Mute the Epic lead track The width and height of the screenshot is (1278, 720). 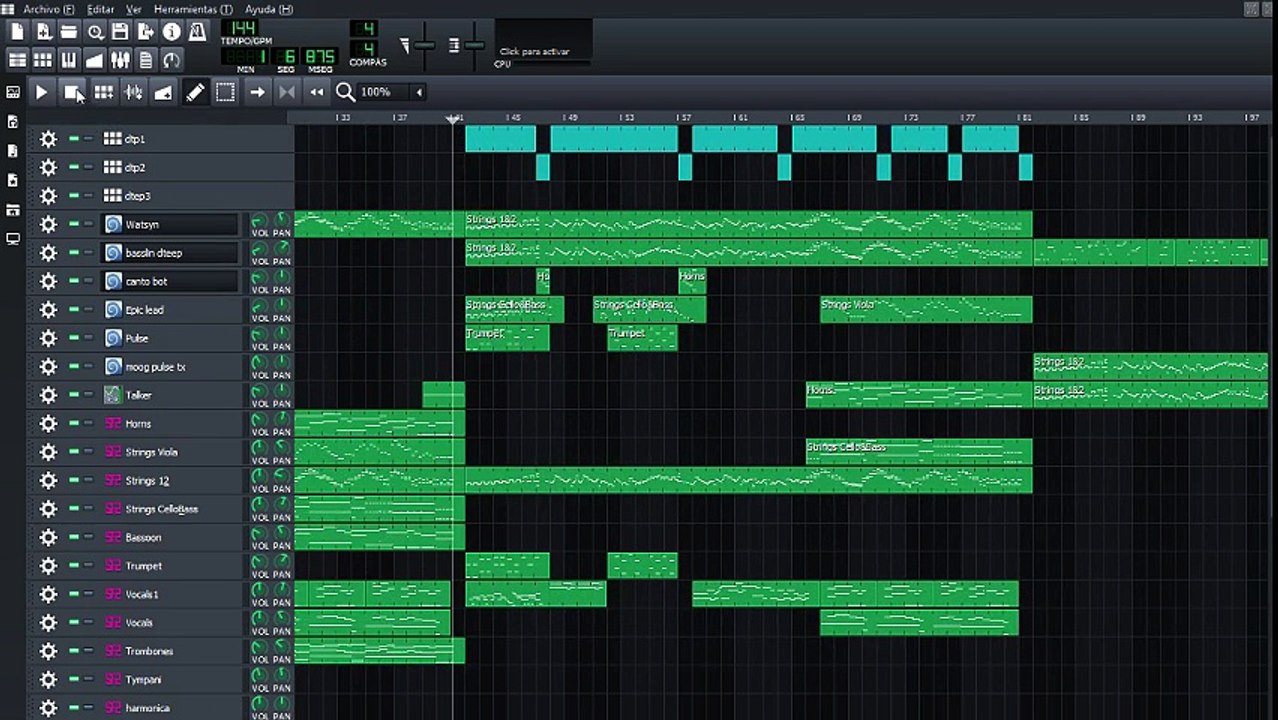74,310
